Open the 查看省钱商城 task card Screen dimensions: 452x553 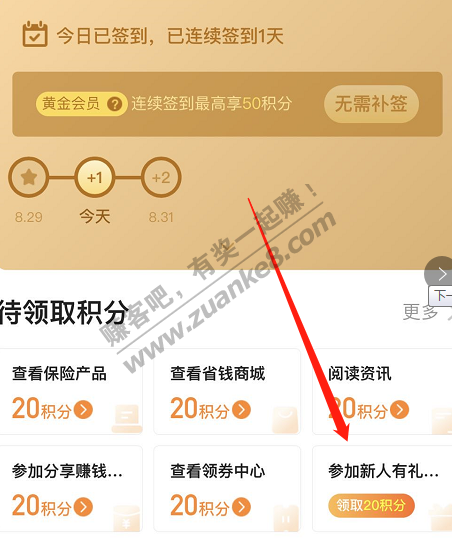coord(227,391)
